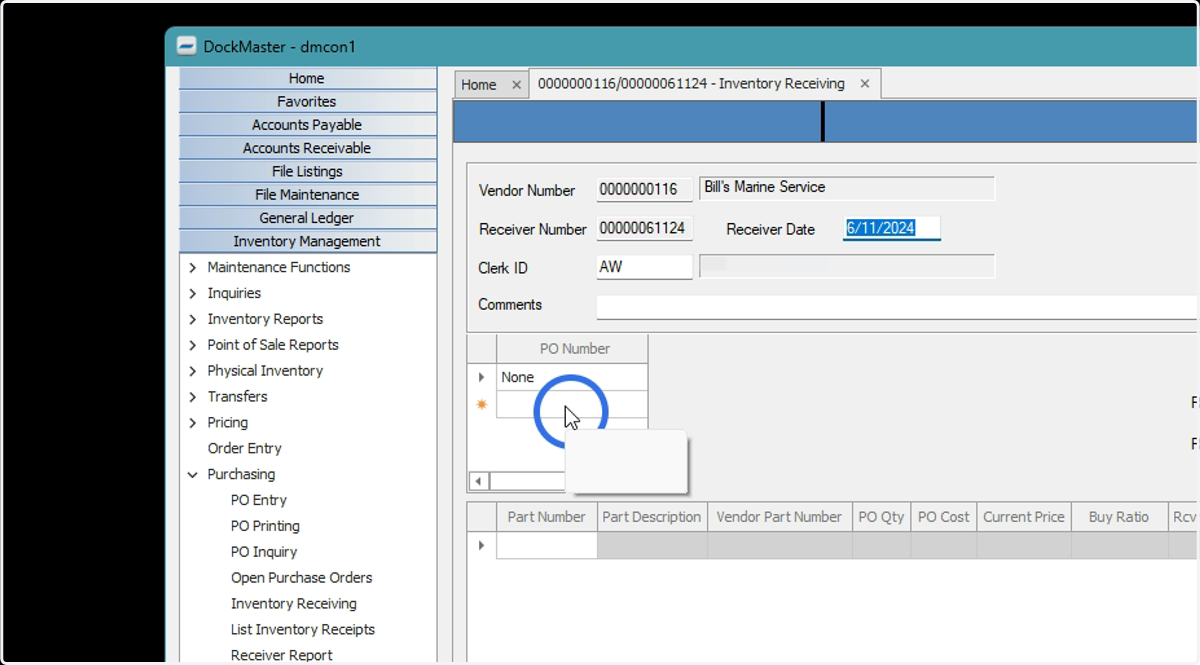
Task: Select the None row in PO Number grid
Action: (x=572, y=377)
